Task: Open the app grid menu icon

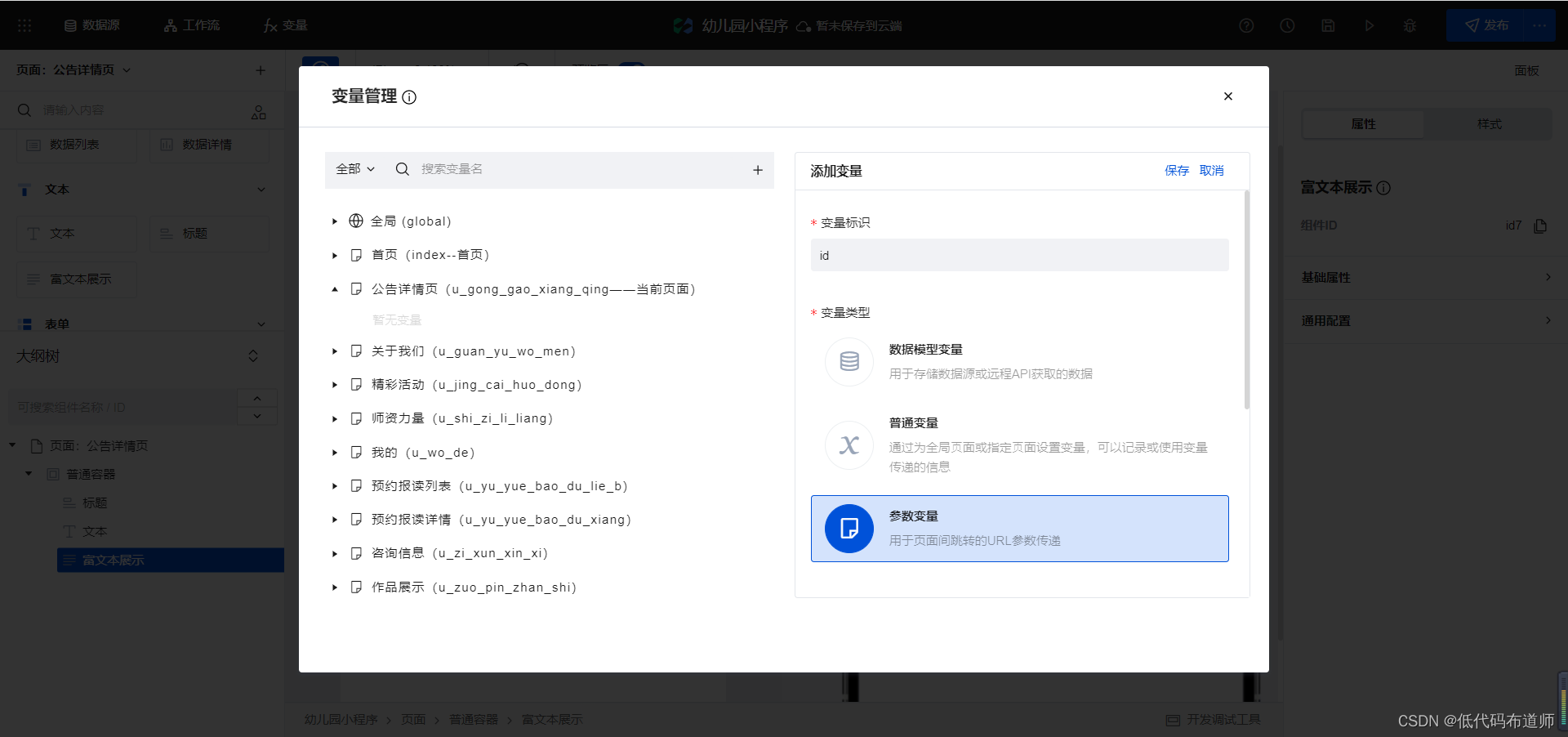Action: click(24, 25)
